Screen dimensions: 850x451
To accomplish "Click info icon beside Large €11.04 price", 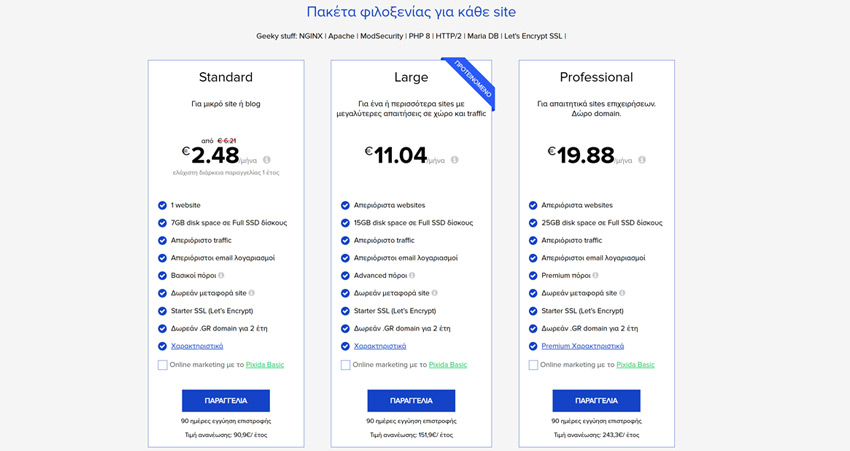I will [455, 160].
